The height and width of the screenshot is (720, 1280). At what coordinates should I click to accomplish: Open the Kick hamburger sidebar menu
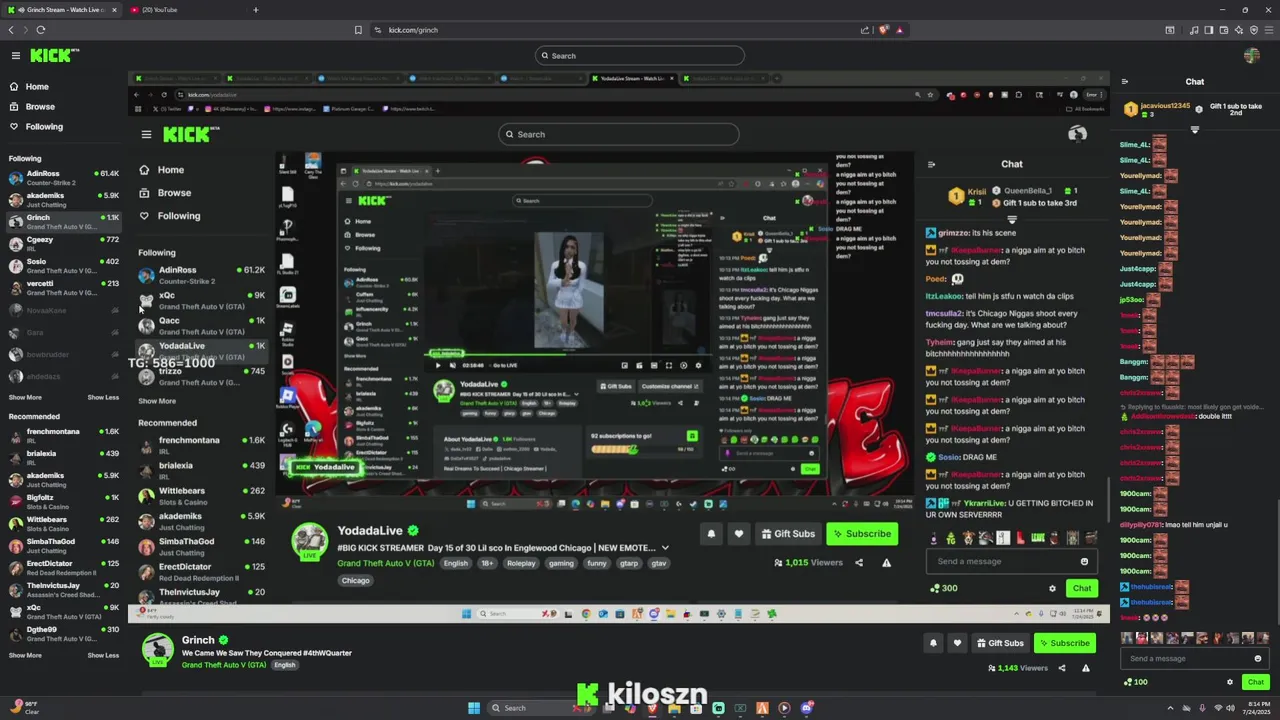tap(16, 56)
